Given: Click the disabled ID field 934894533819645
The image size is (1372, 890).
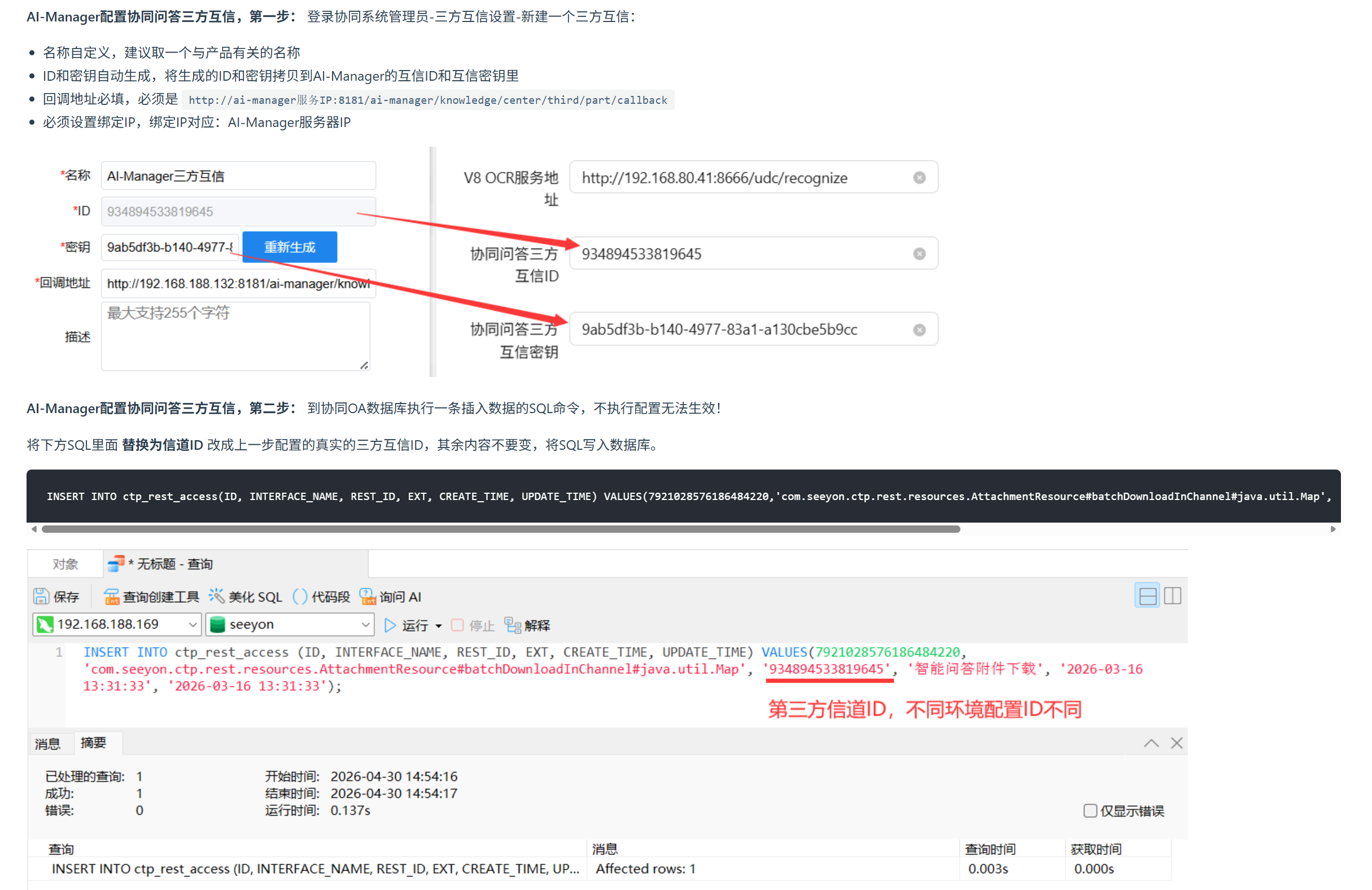Looking at the screenshot, I should [239, 212].
